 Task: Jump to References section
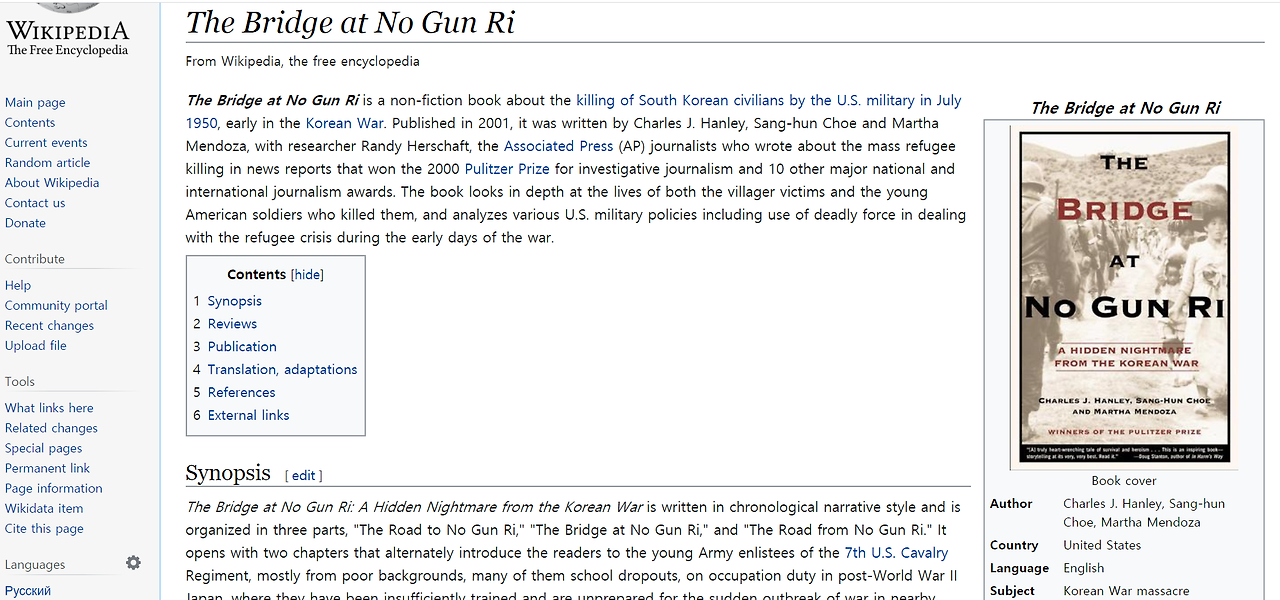pos(241,393)
